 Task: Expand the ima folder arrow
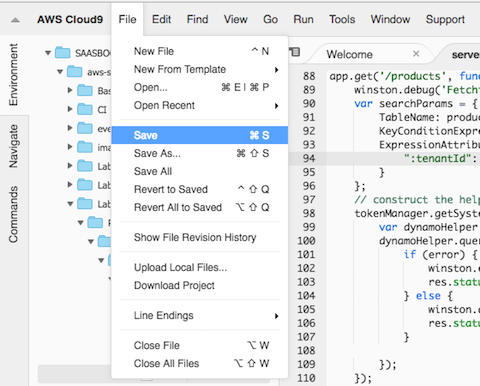coord(70,147)
